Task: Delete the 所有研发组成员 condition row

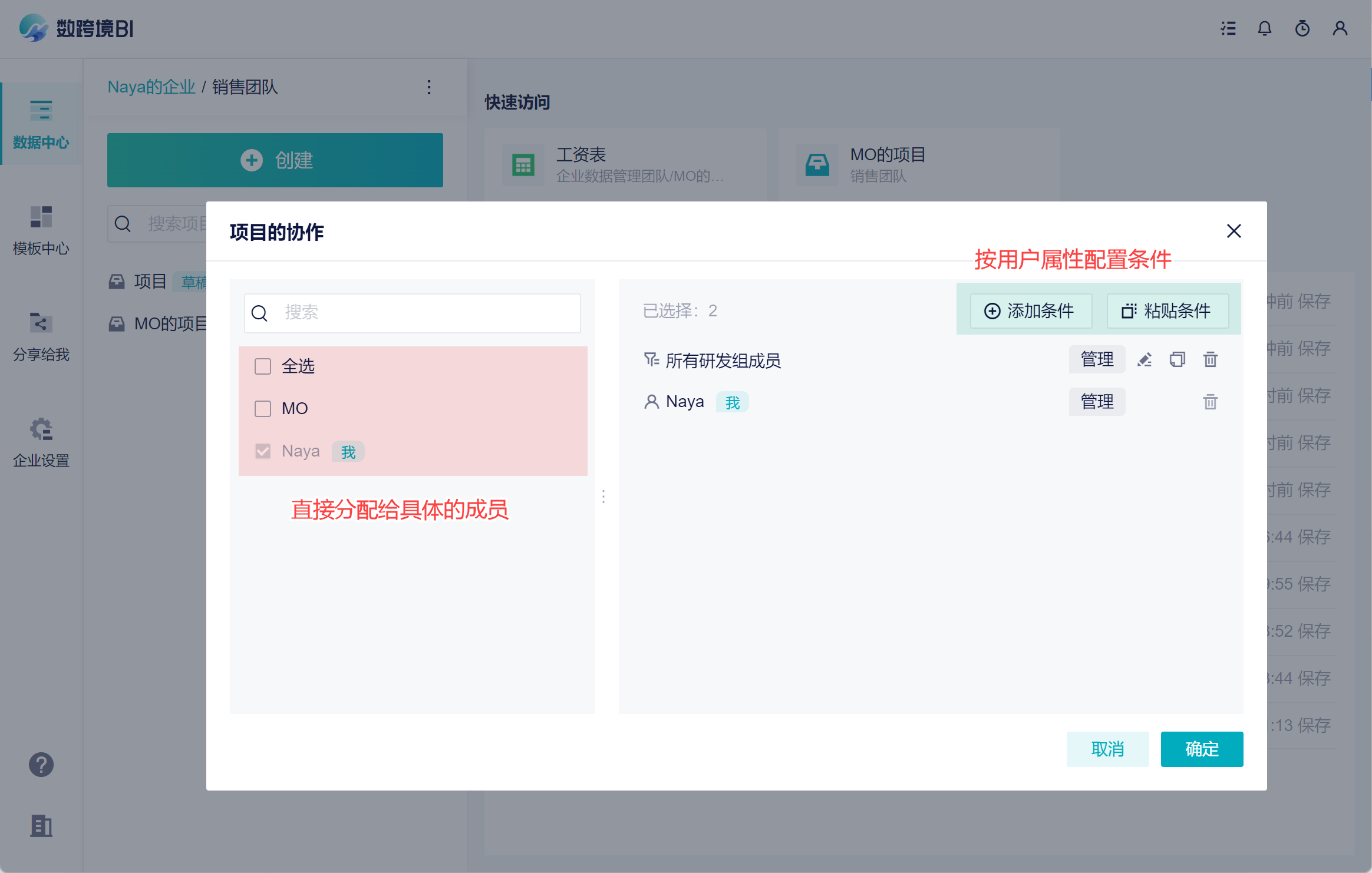Action: [x=1210, y=360]
